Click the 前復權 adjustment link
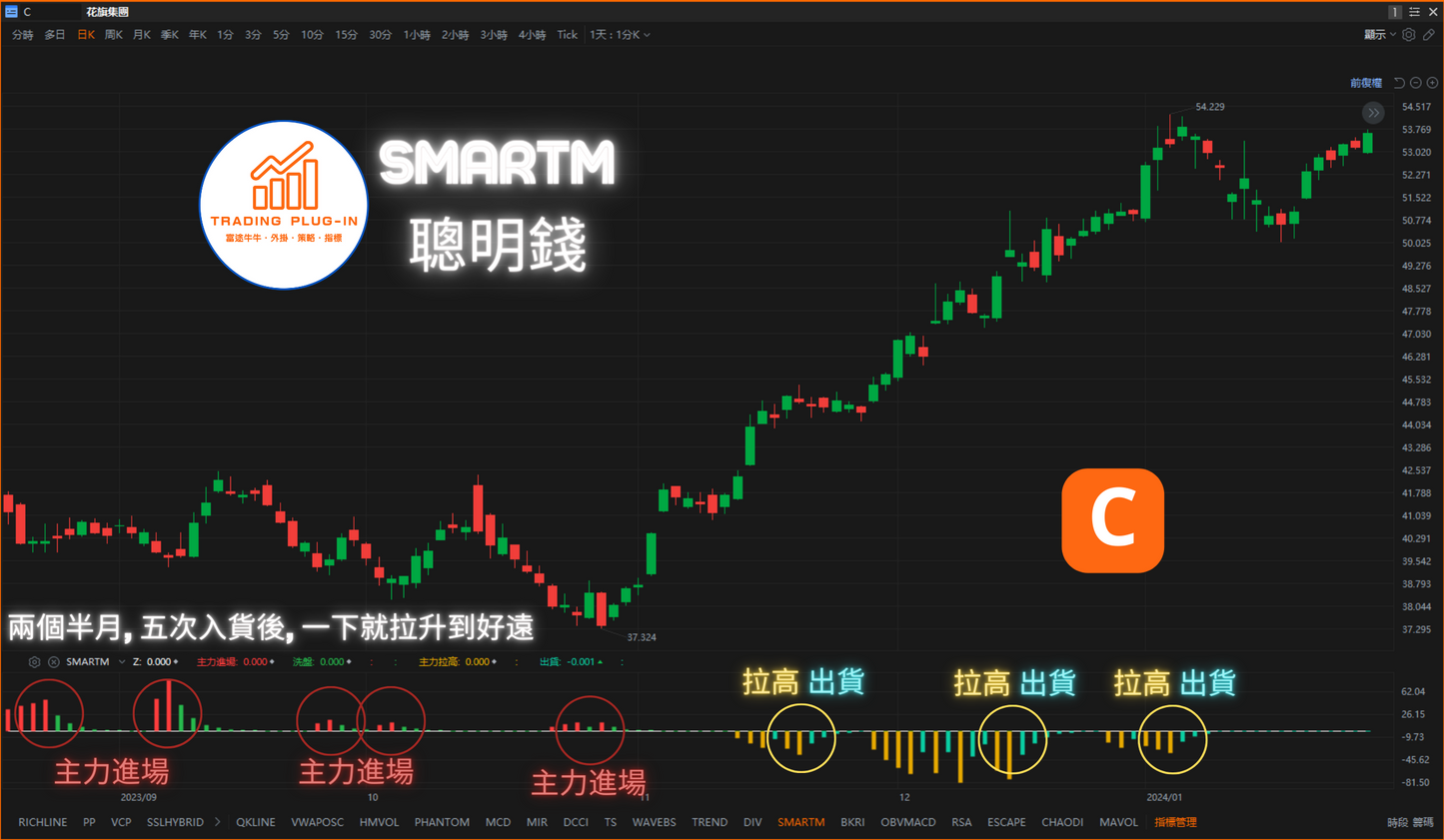This screenshot has height=840, width=1444. (1365, 83)
